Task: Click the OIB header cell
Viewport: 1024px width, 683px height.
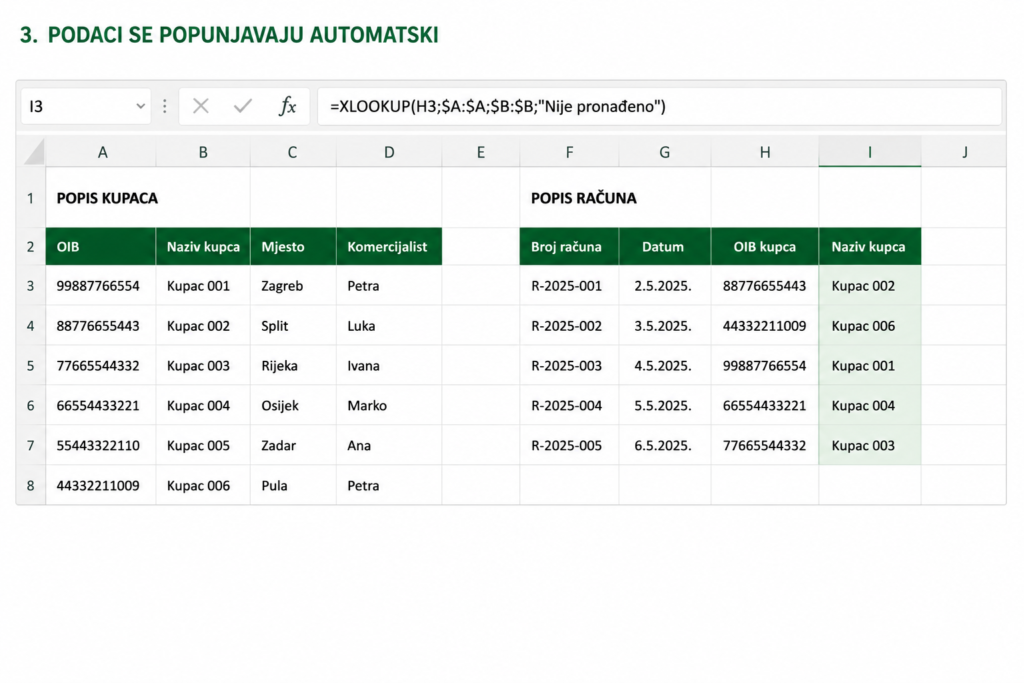Action: [101, 246]
